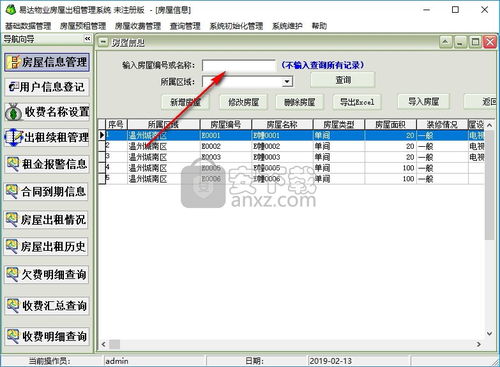Select row with 房屋编号 E0003
Image resolution: width=500 pixels, height=367 pixels.
point(291,157)
